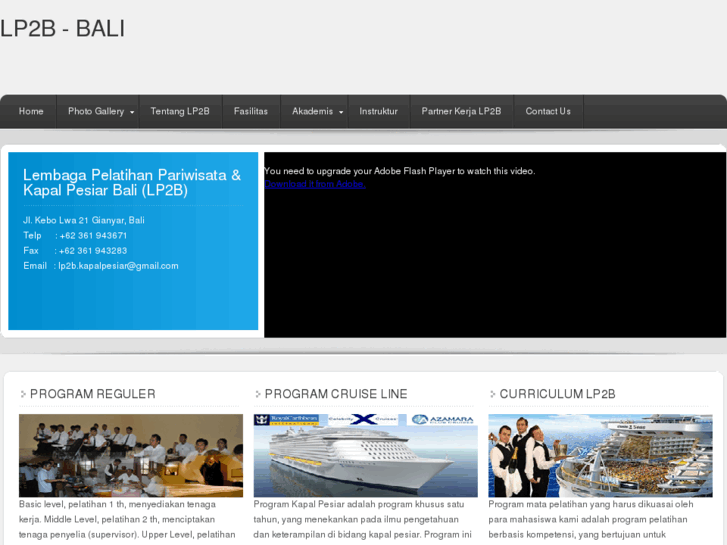Viewport: 727px width, 545px height.
Task: Expand the Photo Gallery dropdown arrow
Action: click(132, 112)
